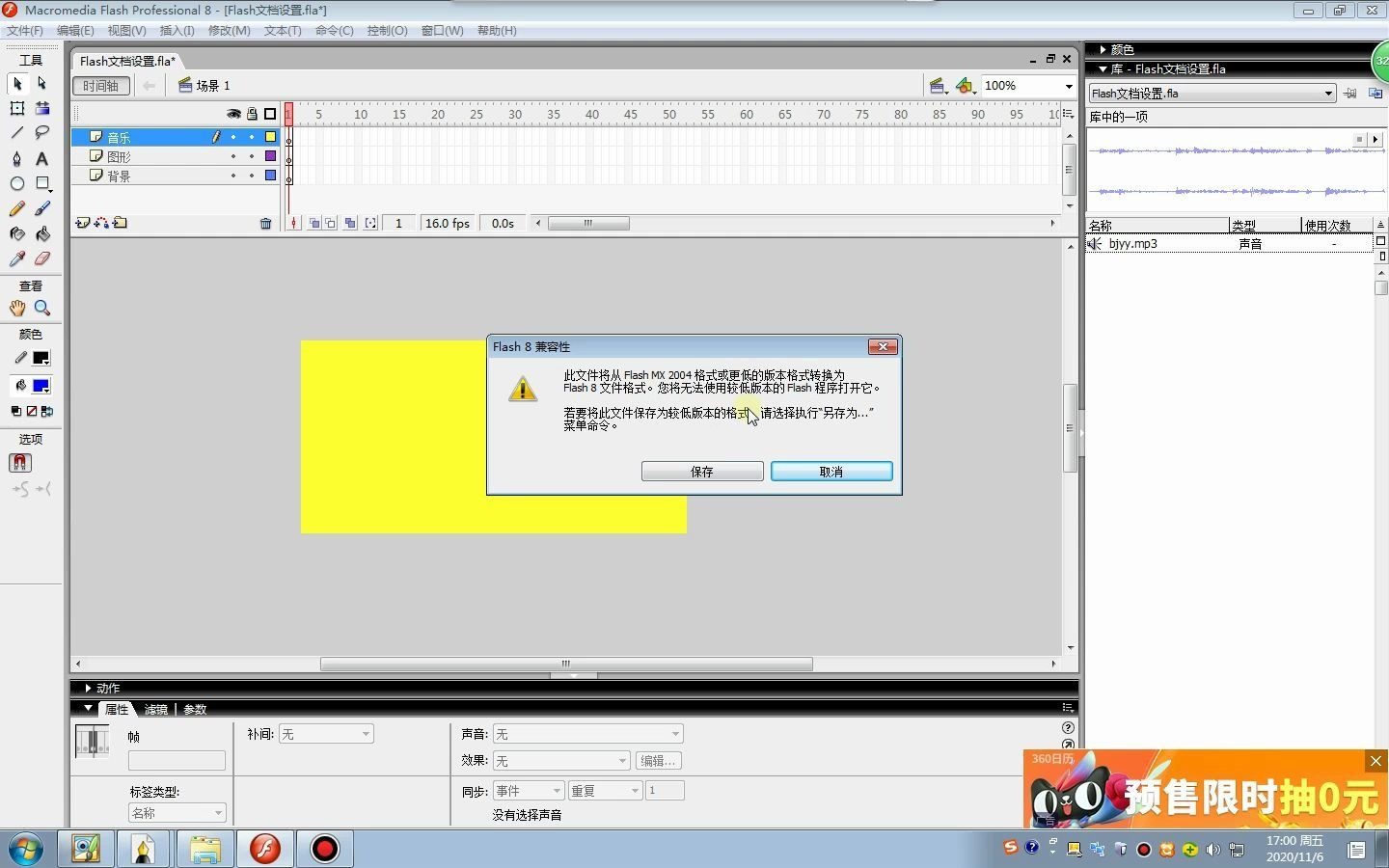Open the stage zoom 100% dropdown
Image resolution: width=1389 pixels, height=868 pixels.
point(1069,87)
